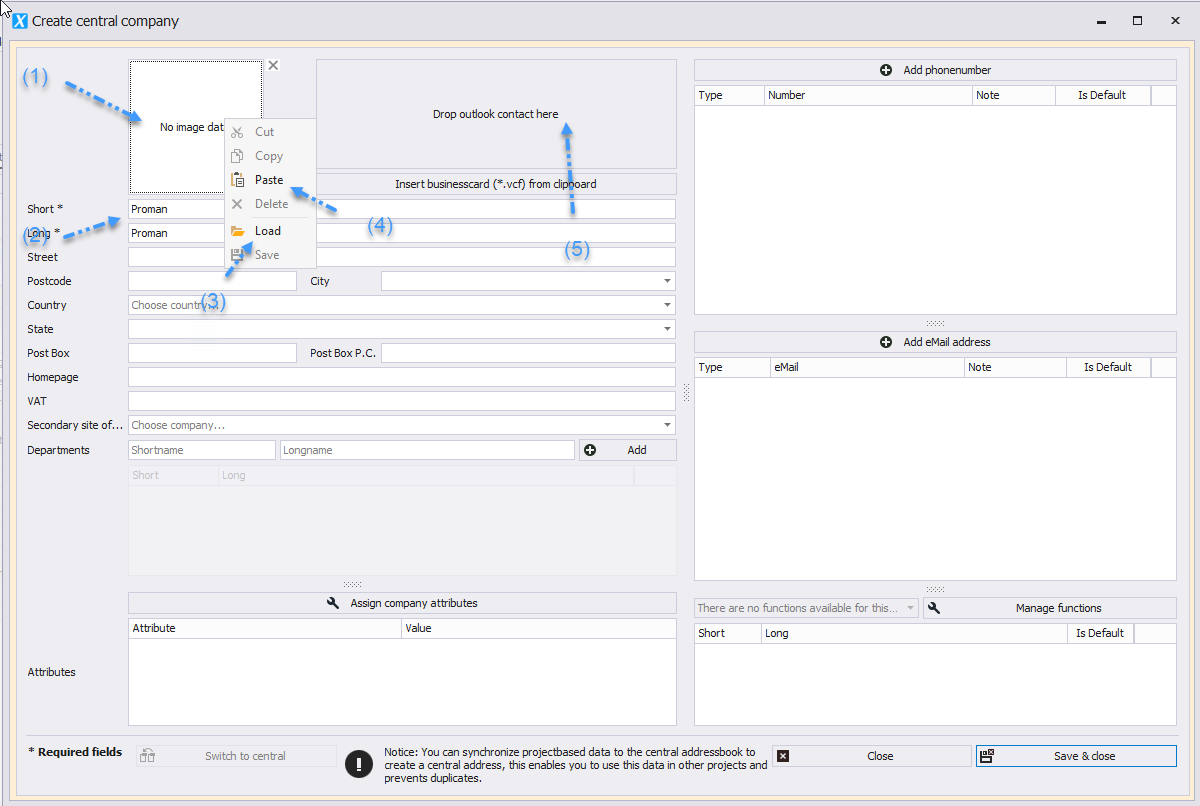This screenshot has height=806, width=1200.
Task: Click the folder icon beside Load
Action: (238, 231)
